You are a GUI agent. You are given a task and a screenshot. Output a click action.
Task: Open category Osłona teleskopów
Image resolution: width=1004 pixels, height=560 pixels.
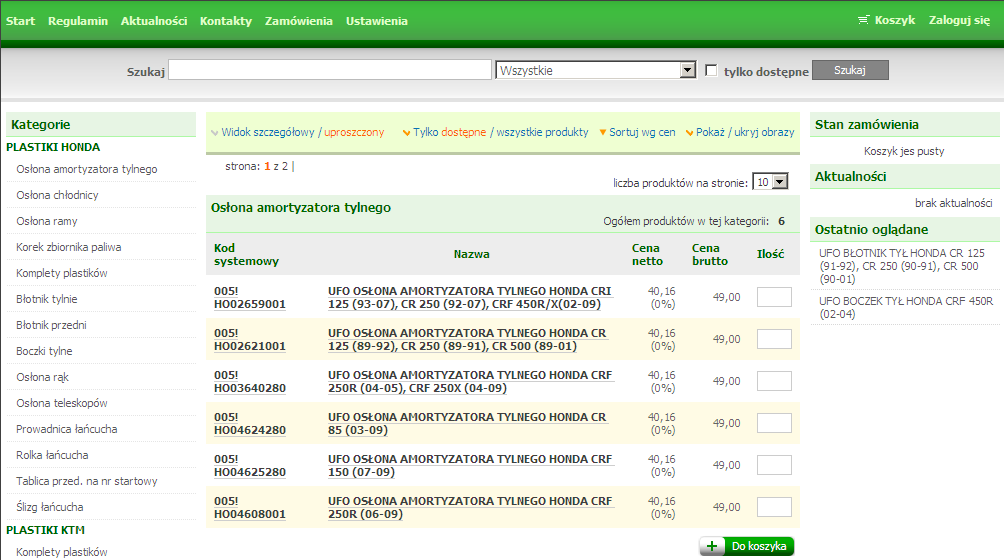point(61,403)
